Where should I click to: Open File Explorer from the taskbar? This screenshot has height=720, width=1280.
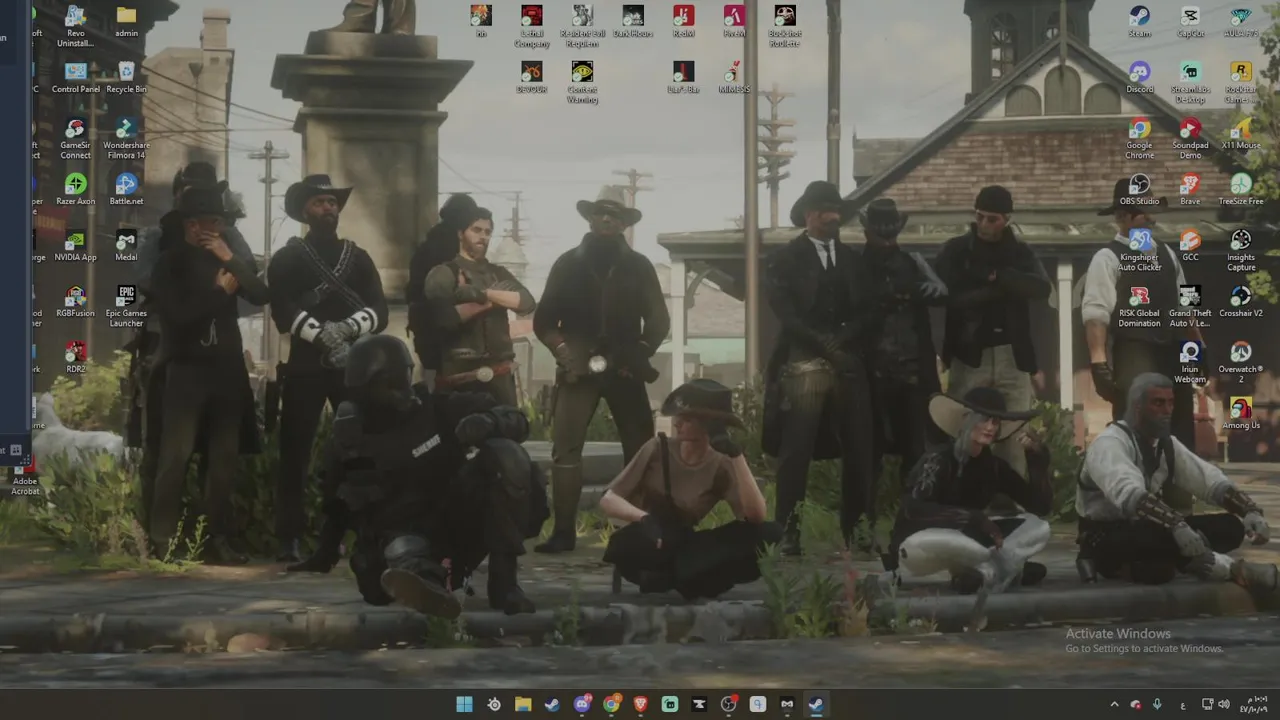tap(523, 704)
